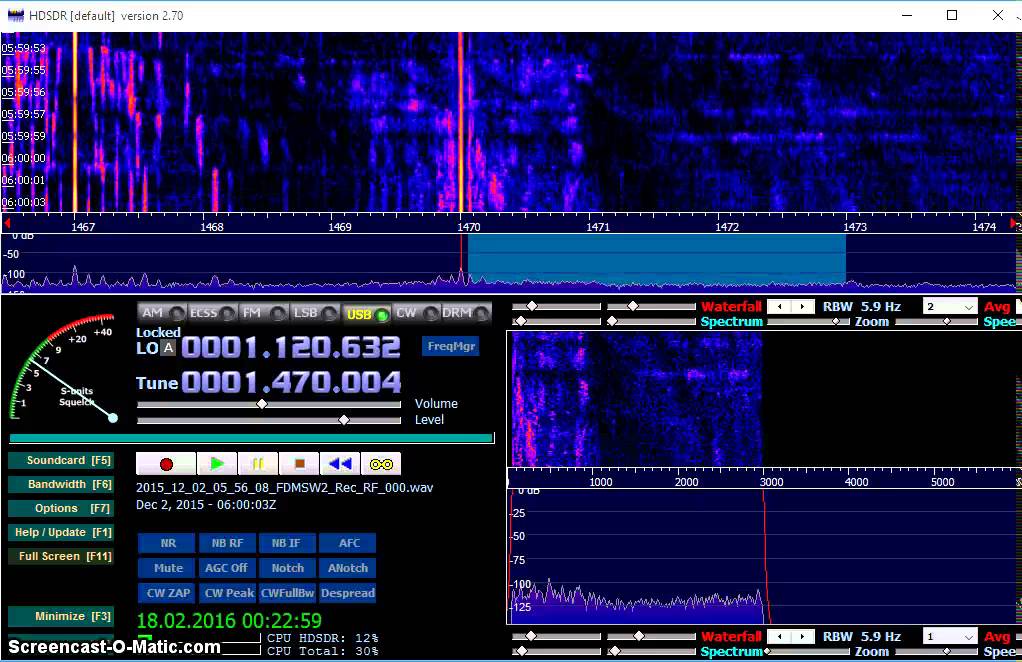Toggle the NB RF noise blanker
The image size is (1022, 662).
pyautogui.click(x=227, y=543)
